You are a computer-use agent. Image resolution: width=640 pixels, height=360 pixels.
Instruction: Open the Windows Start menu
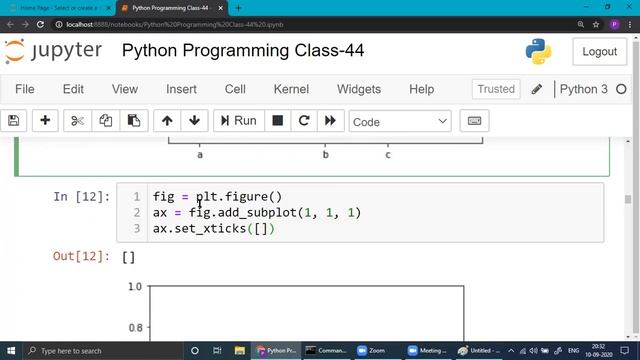(11, 351)
